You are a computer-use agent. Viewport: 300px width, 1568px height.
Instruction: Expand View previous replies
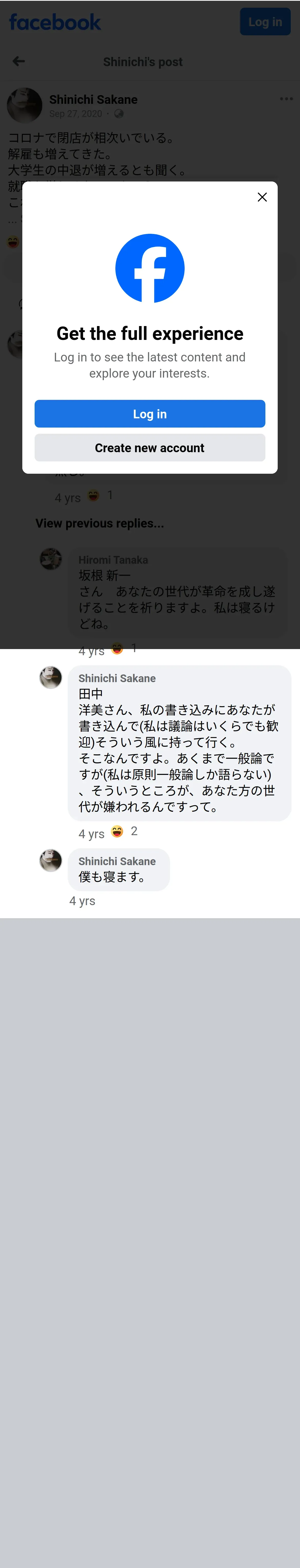tap(99, 523)
